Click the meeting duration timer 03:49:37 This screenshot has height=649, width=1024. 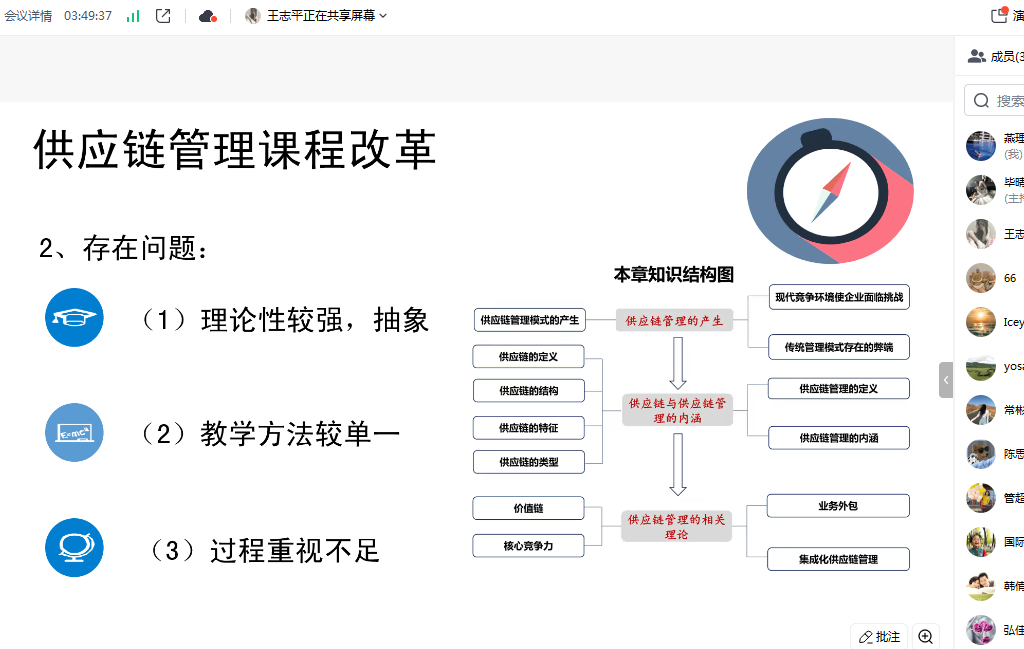(88, 16)
